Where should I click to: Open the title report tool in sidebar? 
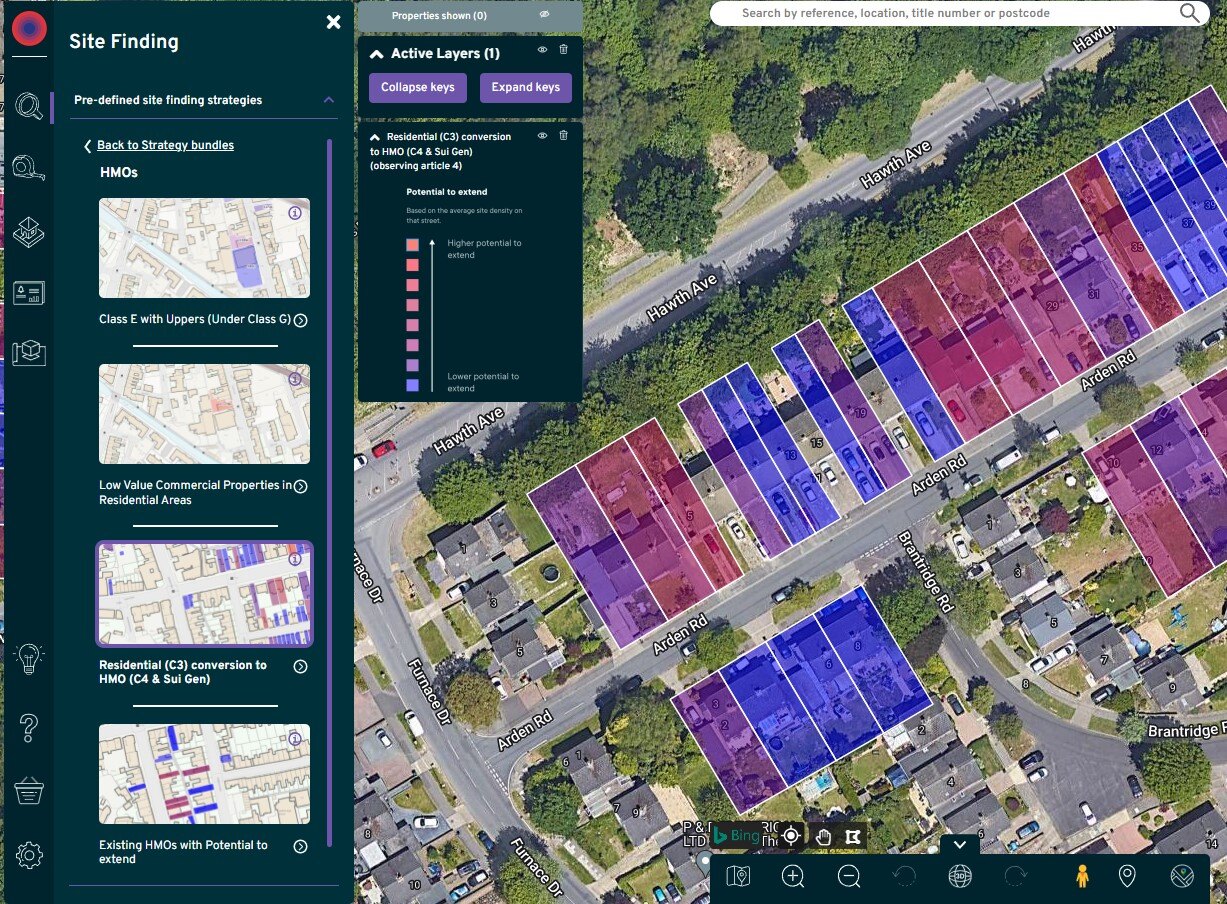(x=28, y=293)
